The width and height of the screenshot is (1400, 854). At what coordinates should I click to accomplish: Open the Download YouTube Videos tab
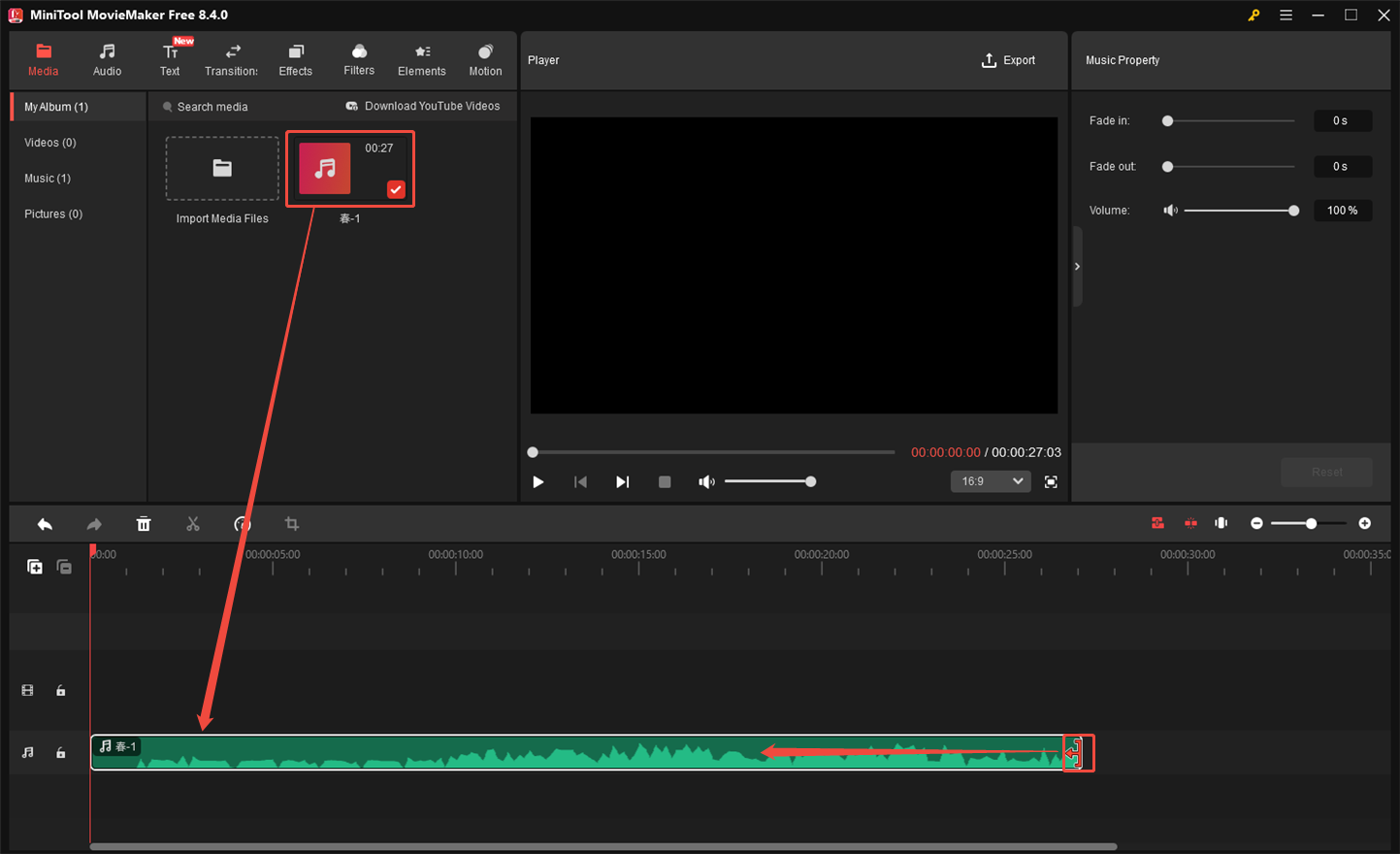pos(423,106)
